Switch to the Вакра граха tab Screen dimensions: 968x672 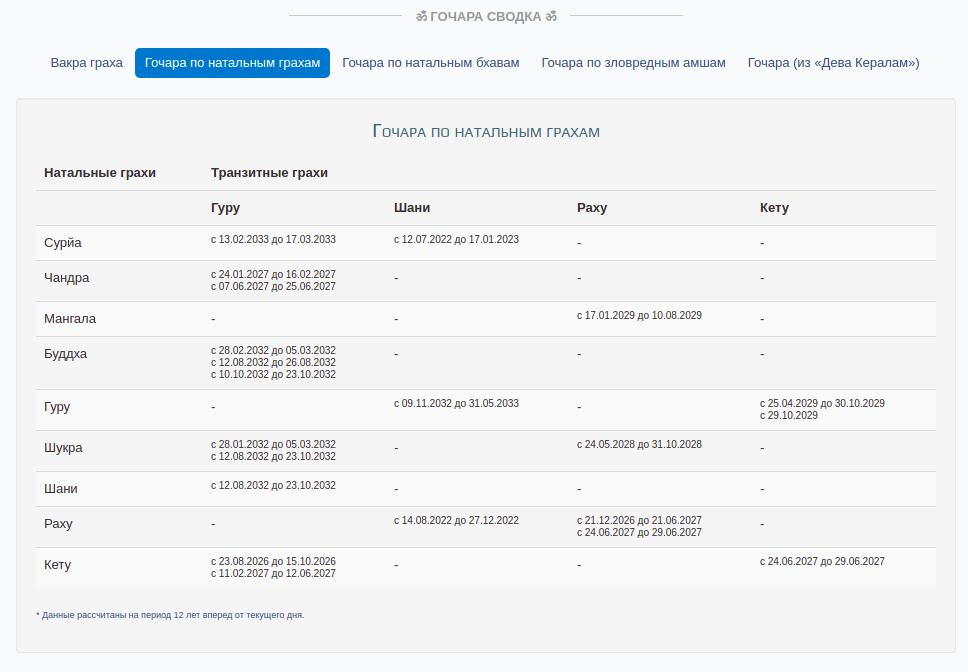tap(86, 63)
